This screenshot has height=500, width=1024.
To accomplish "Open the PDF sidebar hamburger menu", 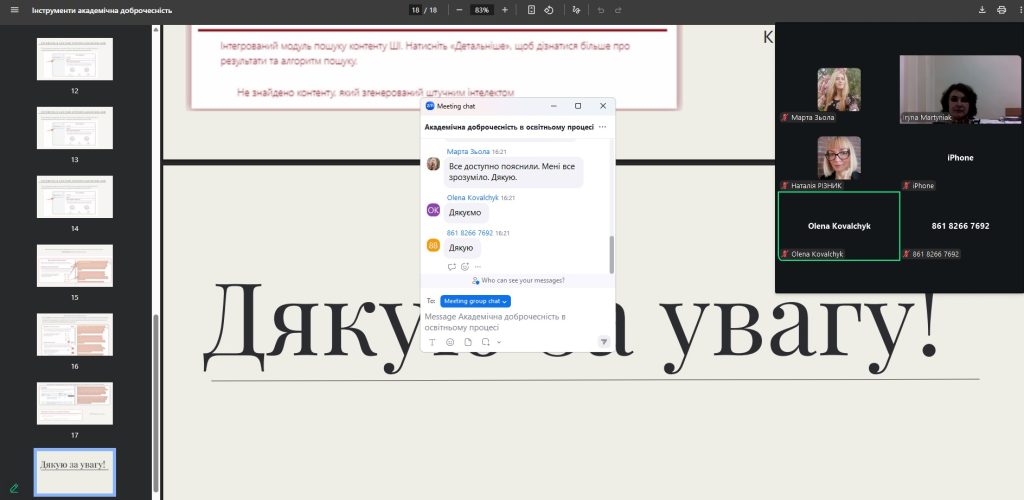I will tap(13, 10).
